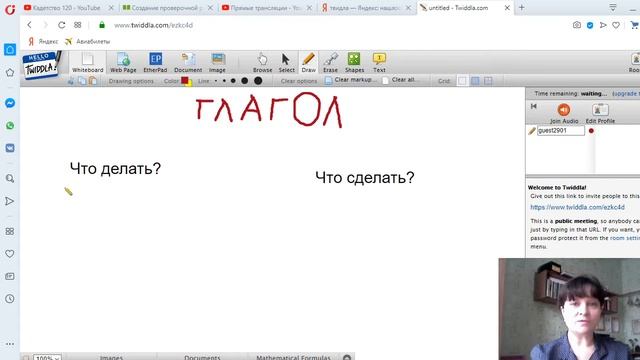Click the copy icon in drawing options bar

point(82,81)
